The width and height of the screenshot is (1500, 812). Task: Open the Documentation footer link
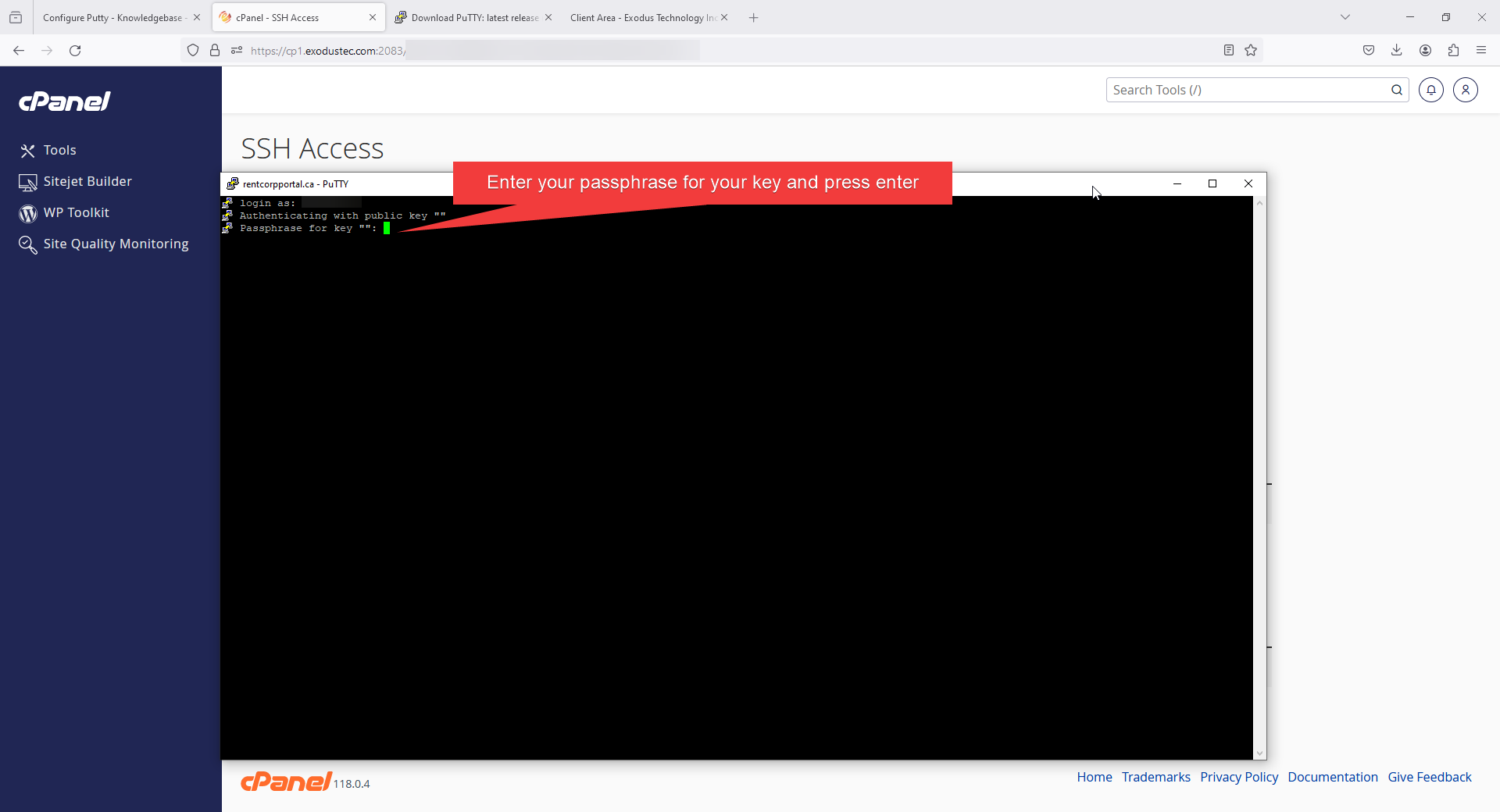[1332, 777]
